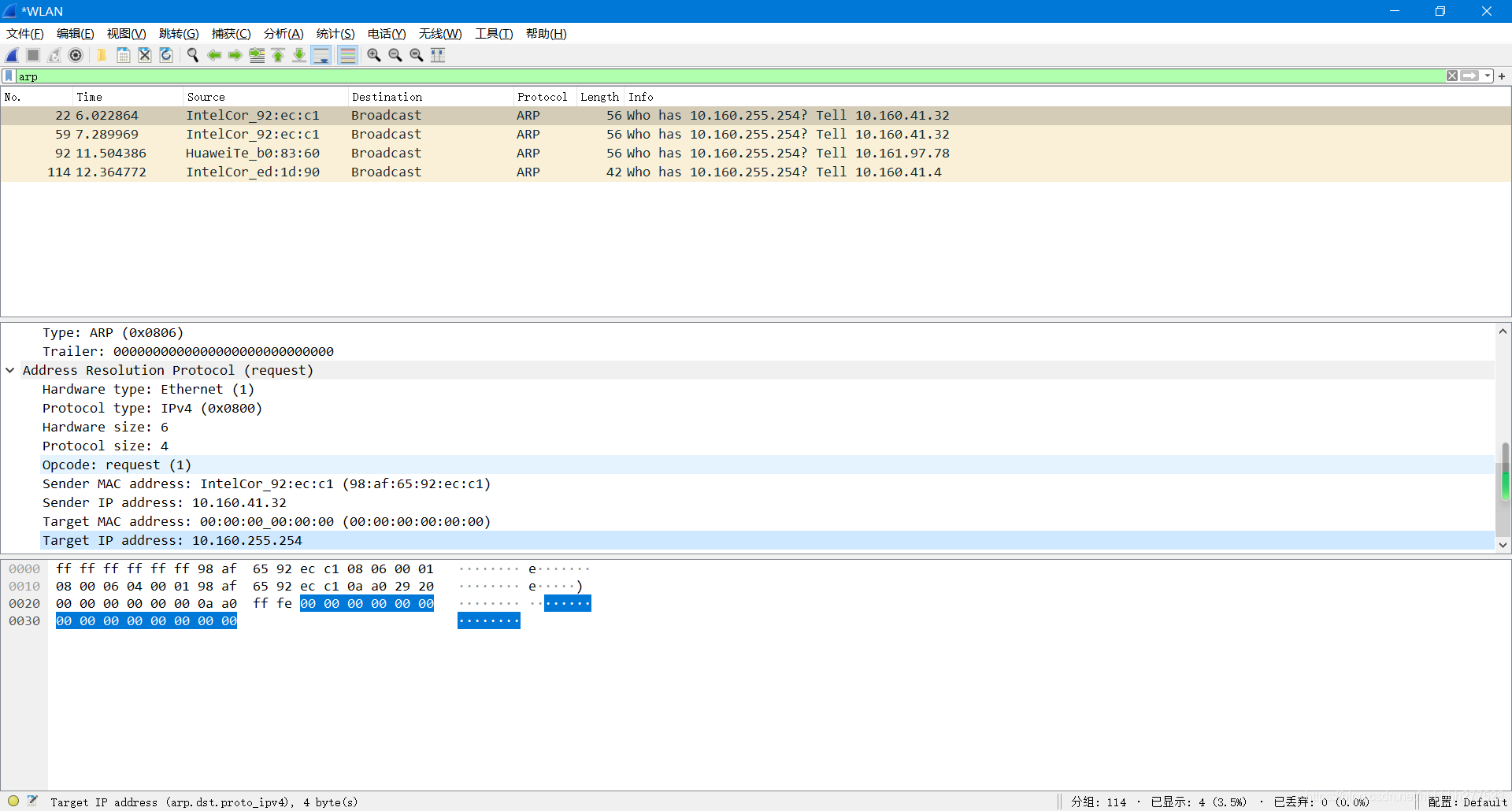Collapse Address Resolution Protocol tree
1512x811 pixels.
10,371
